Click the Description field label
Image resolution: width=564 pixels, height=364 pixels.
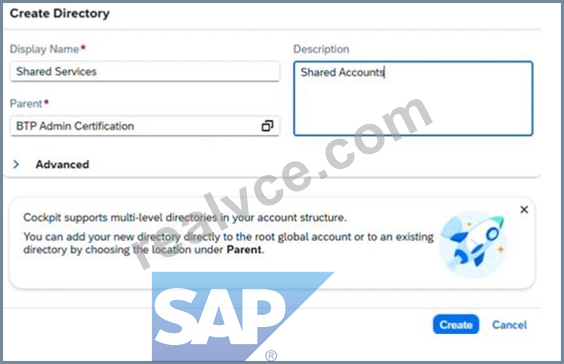(321, 49)
